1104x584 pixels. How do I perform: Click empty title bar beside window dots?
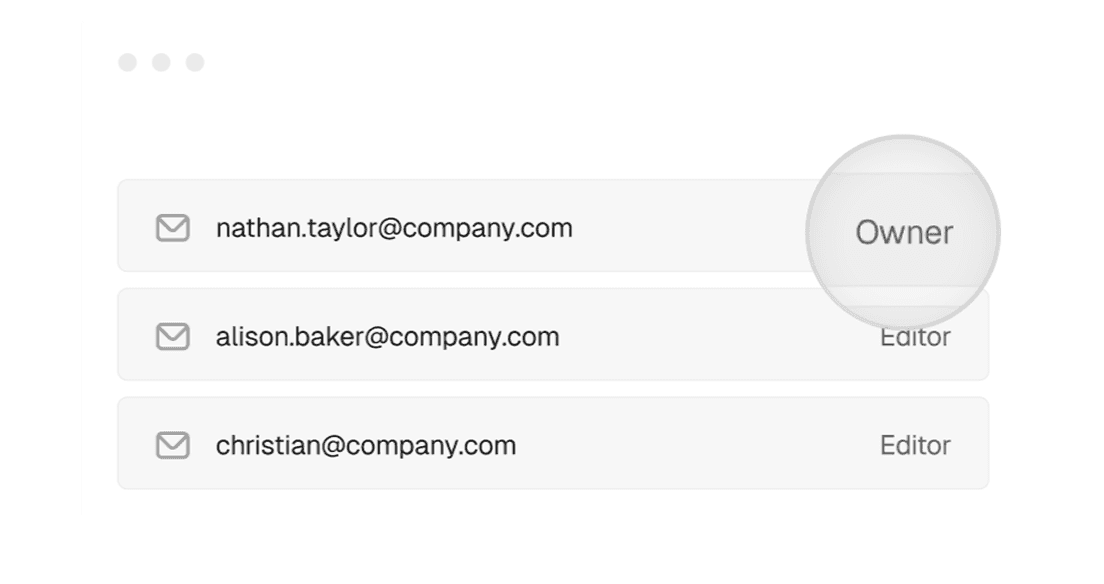tap(493, 63)
